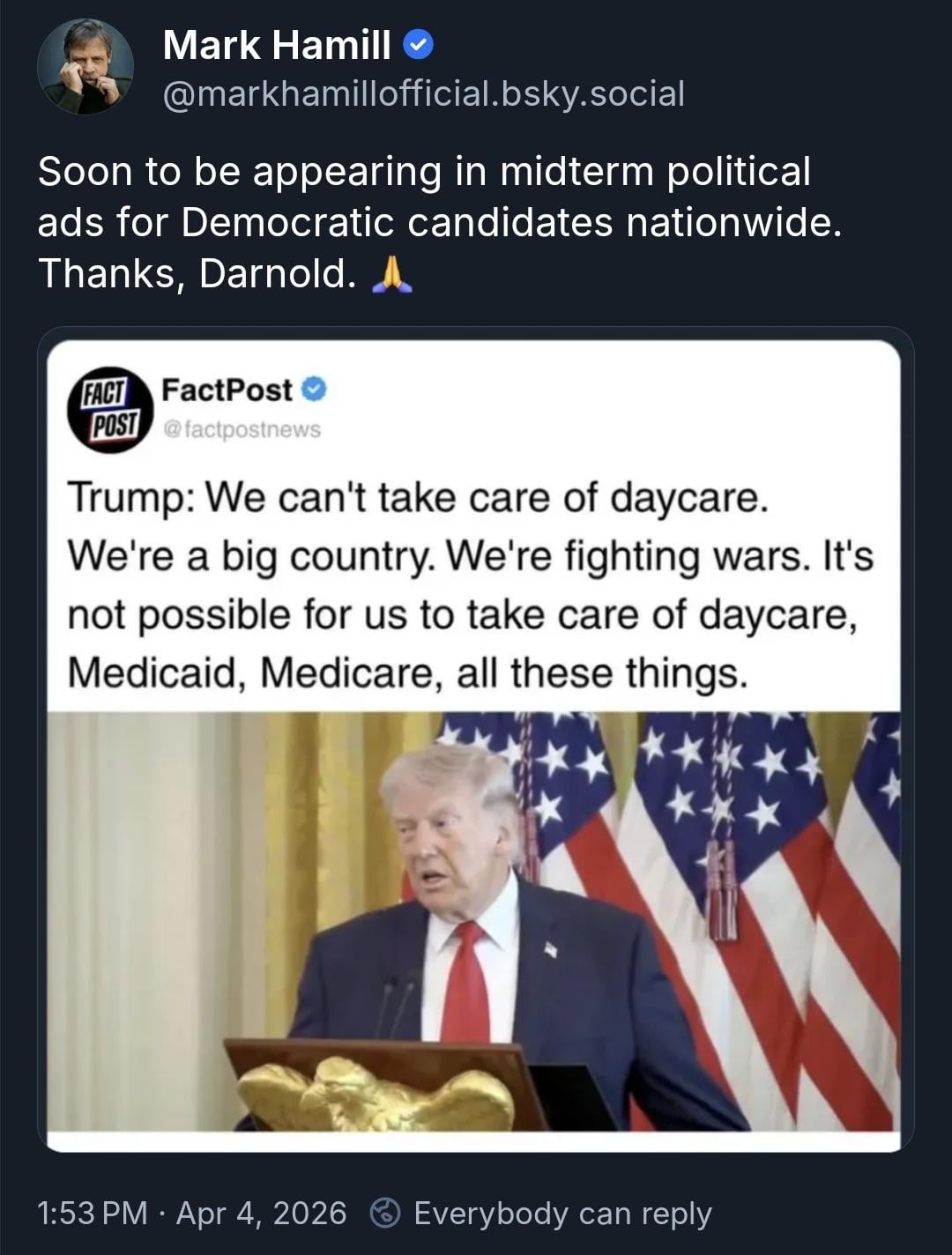Click the embedded screenshot card's white header area

(x=473, y=526)
